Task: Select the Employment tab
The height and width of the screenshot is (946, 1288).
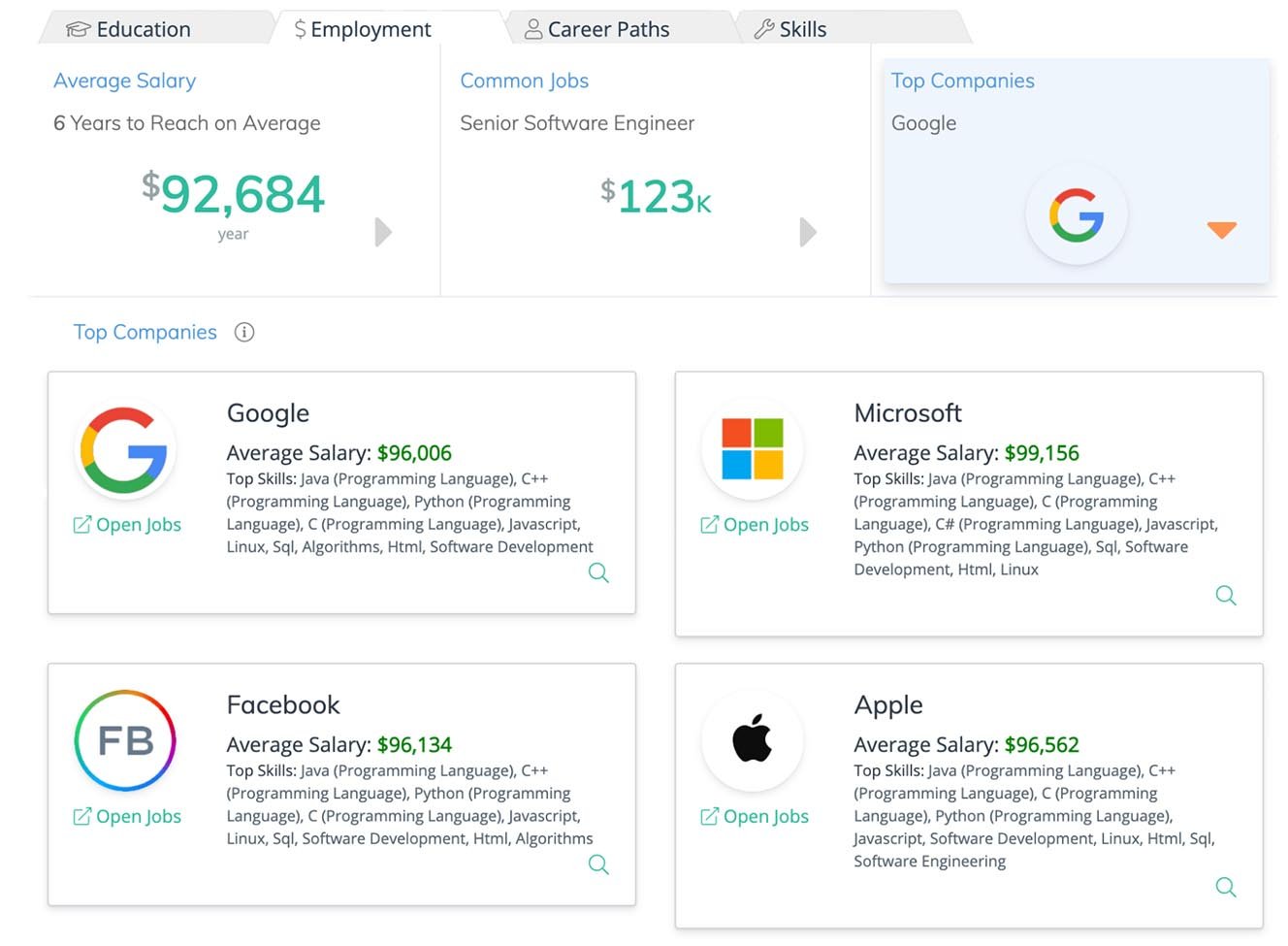Action: point(360,28)
